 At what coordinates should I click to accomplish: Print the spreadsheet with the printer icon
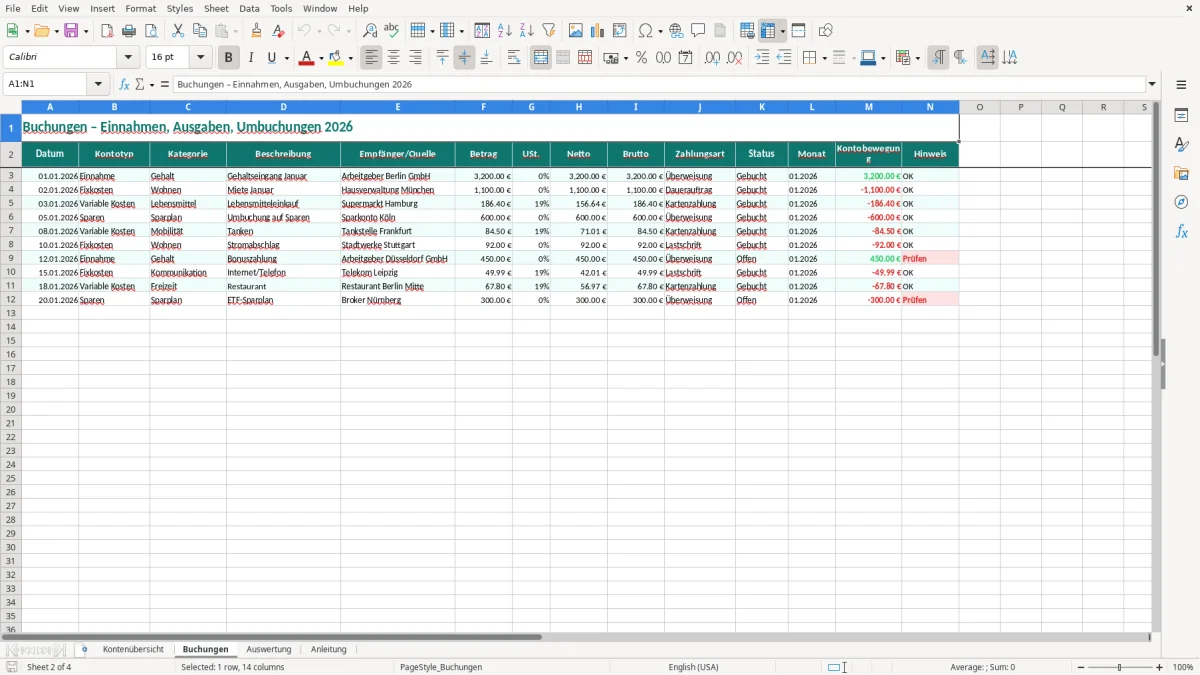pyautogui.click(x=129, y=31)
